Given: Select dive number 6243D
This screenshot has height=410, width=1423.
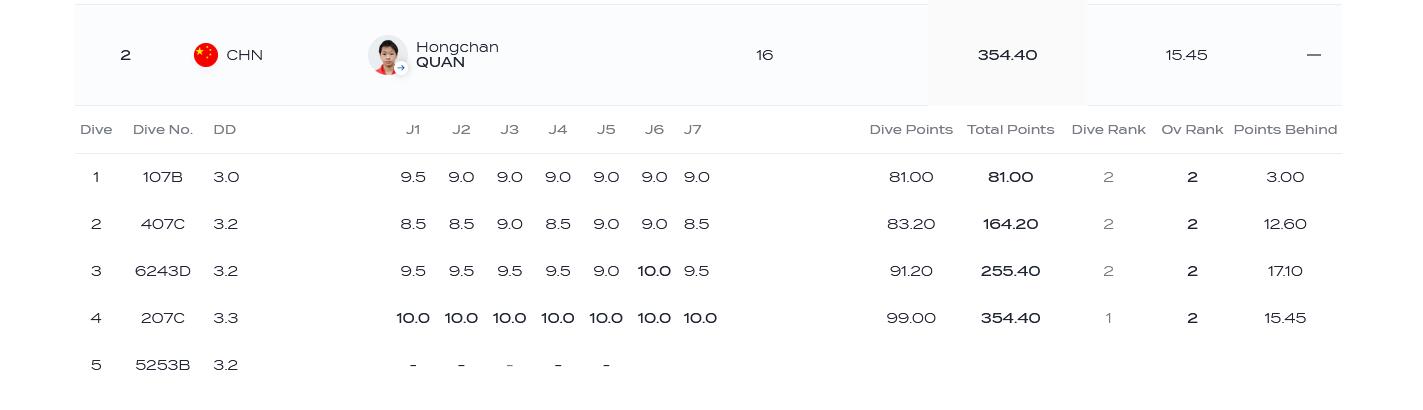Looking at the screenshot, I should tap(162, 271).
